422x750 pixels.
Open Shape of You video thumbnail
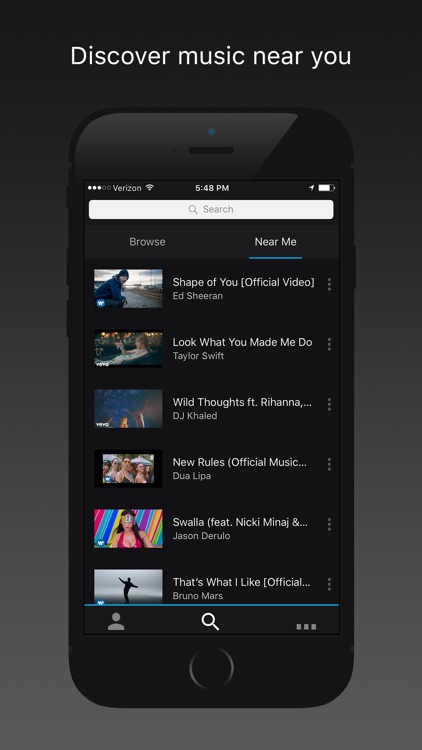[x=128, y=288]
